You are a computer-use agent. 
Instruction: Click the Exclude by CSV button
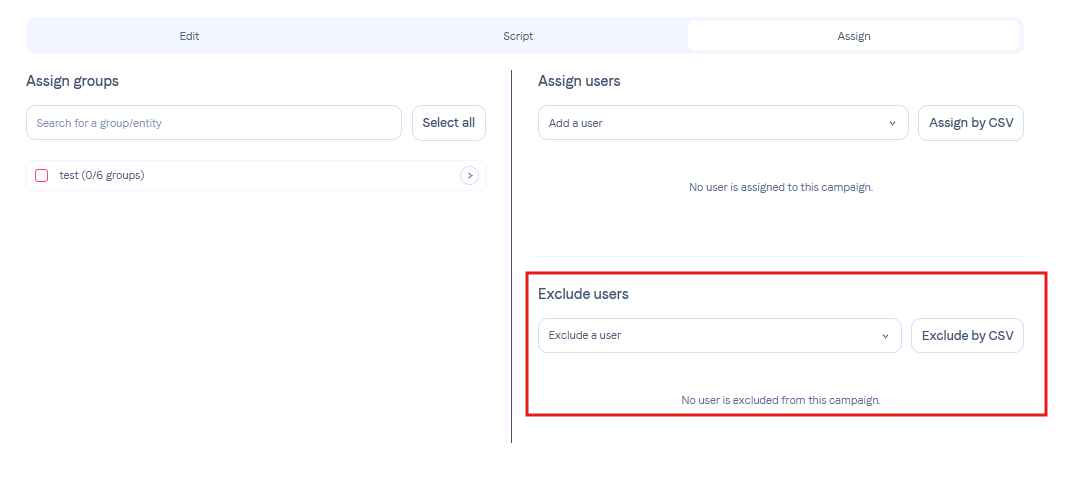tap(967, 336)
